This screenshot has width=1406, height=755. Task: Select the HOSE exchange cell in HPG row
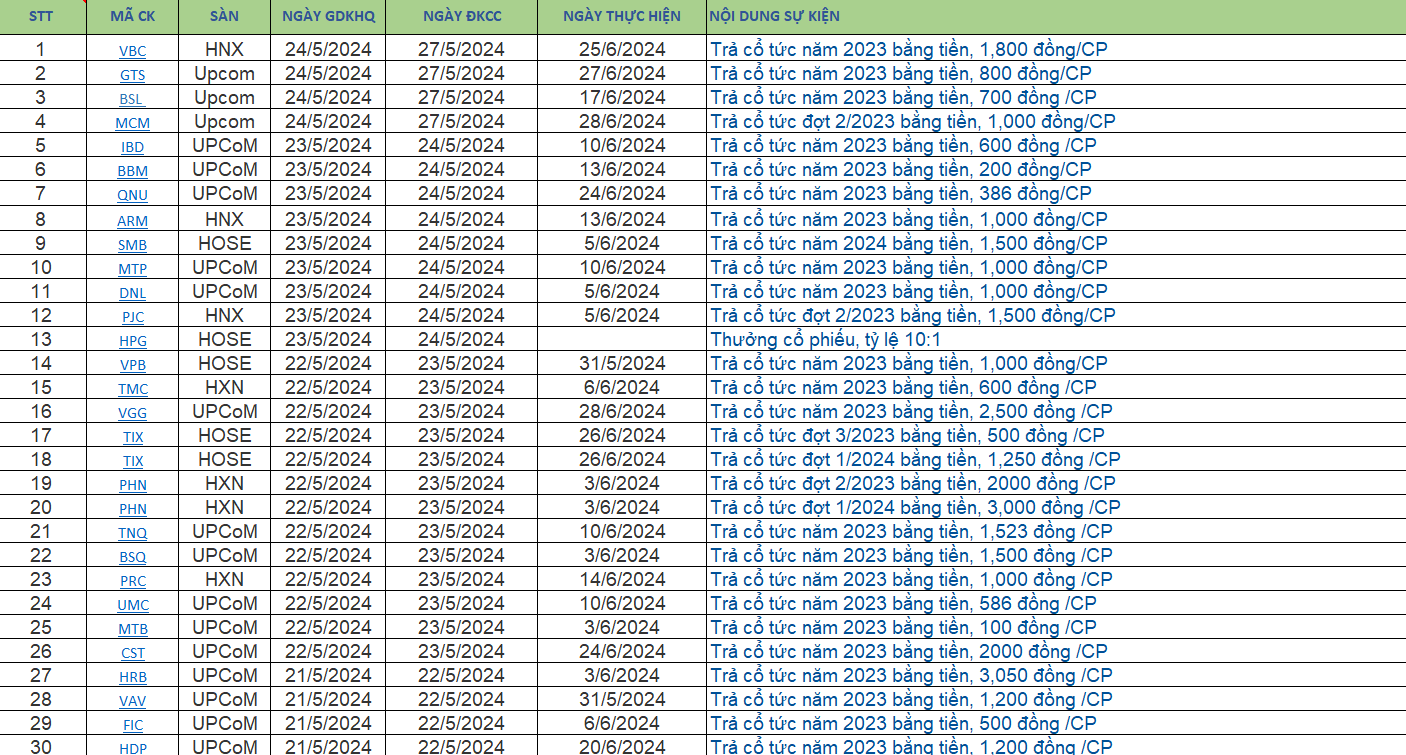pyautogui.click(x=224, y=340)
